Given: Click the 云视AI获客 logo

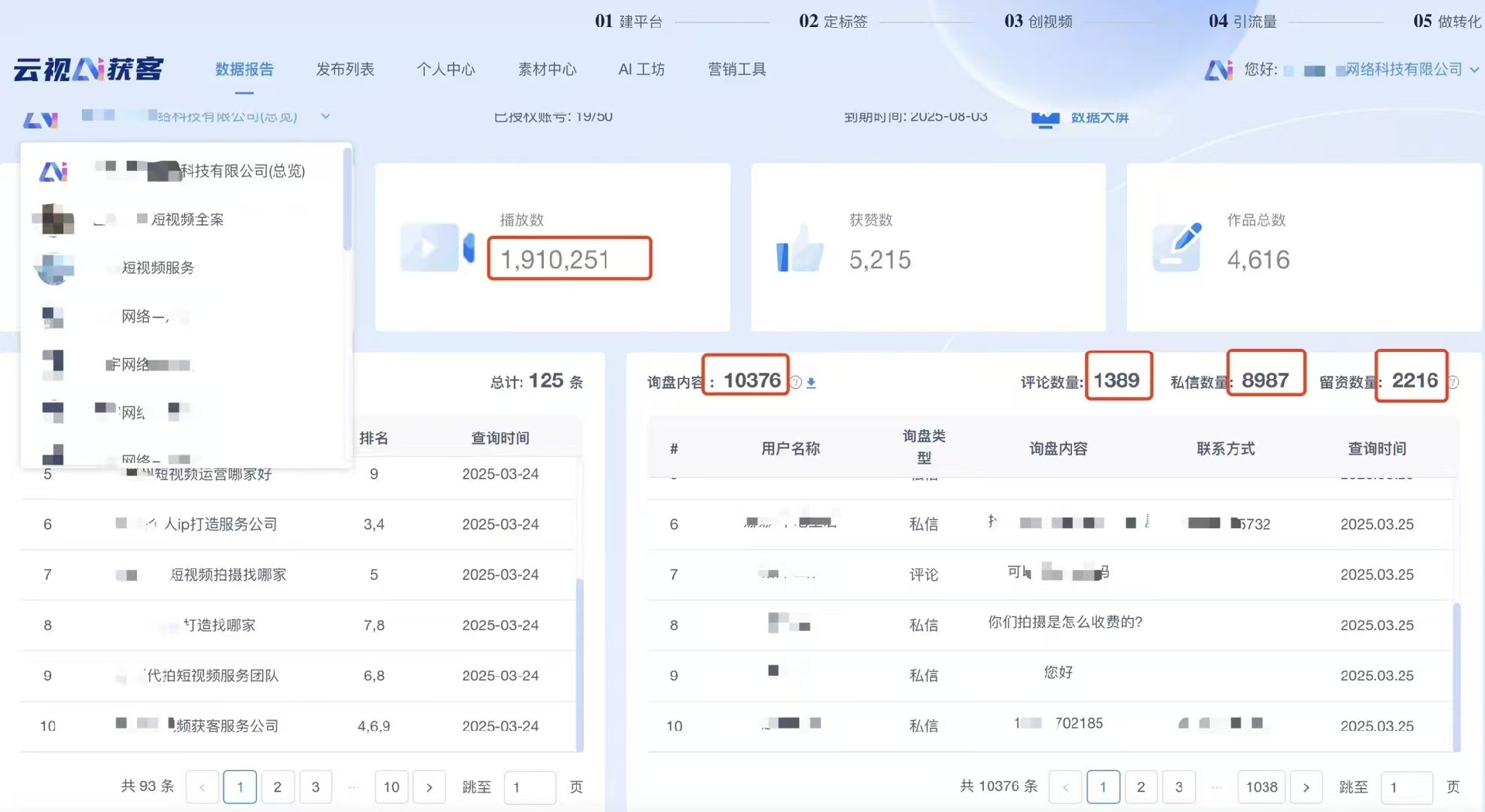Looking at the screenshot, I should [88, 70].
